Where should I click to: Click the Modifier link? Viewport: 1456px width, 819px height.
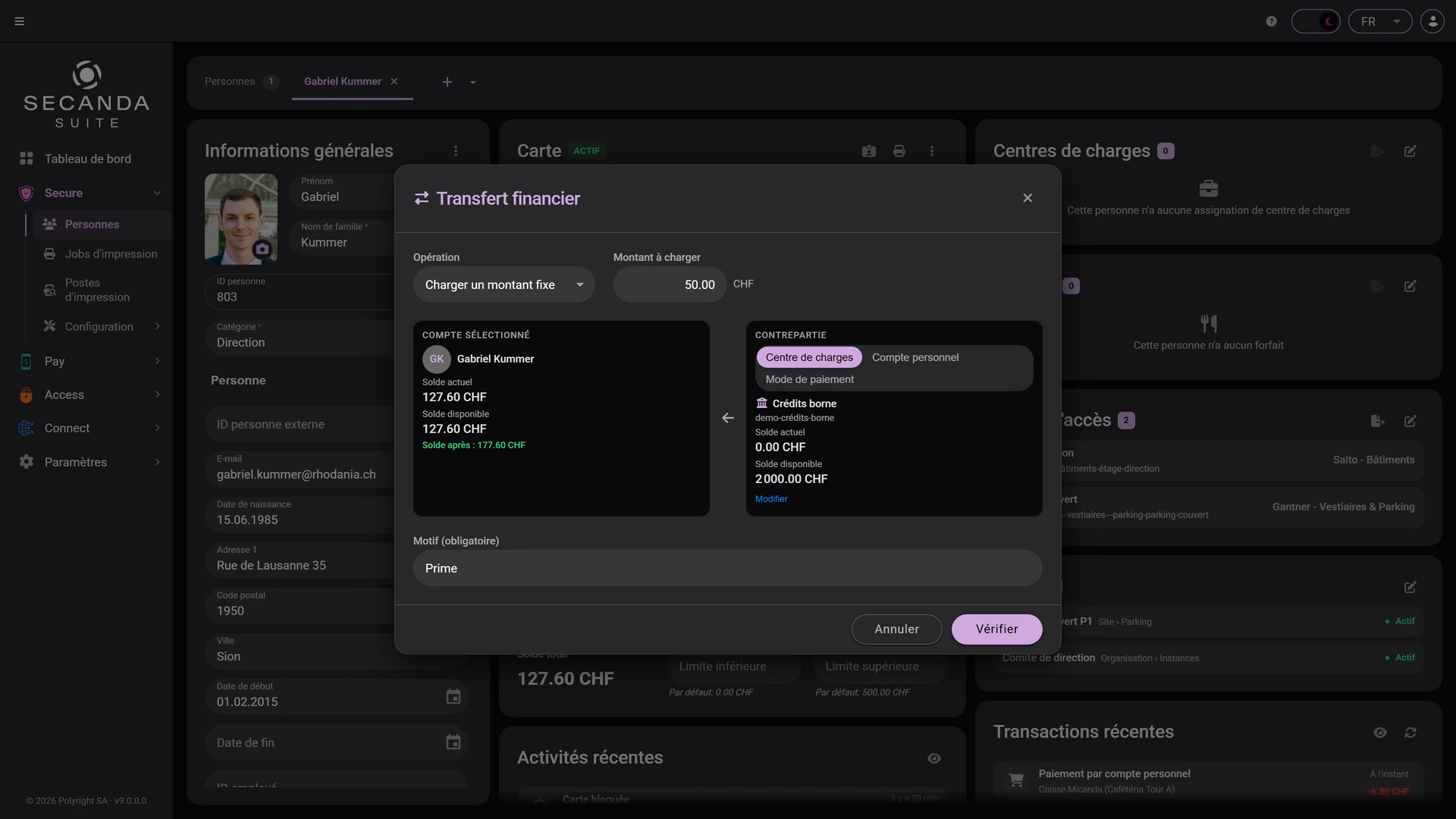click(771, 499)
